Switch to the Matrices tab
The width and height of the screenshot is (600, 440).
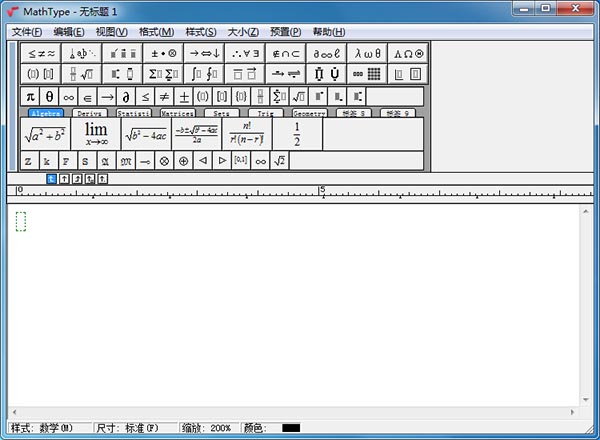(x=178, y=114)
